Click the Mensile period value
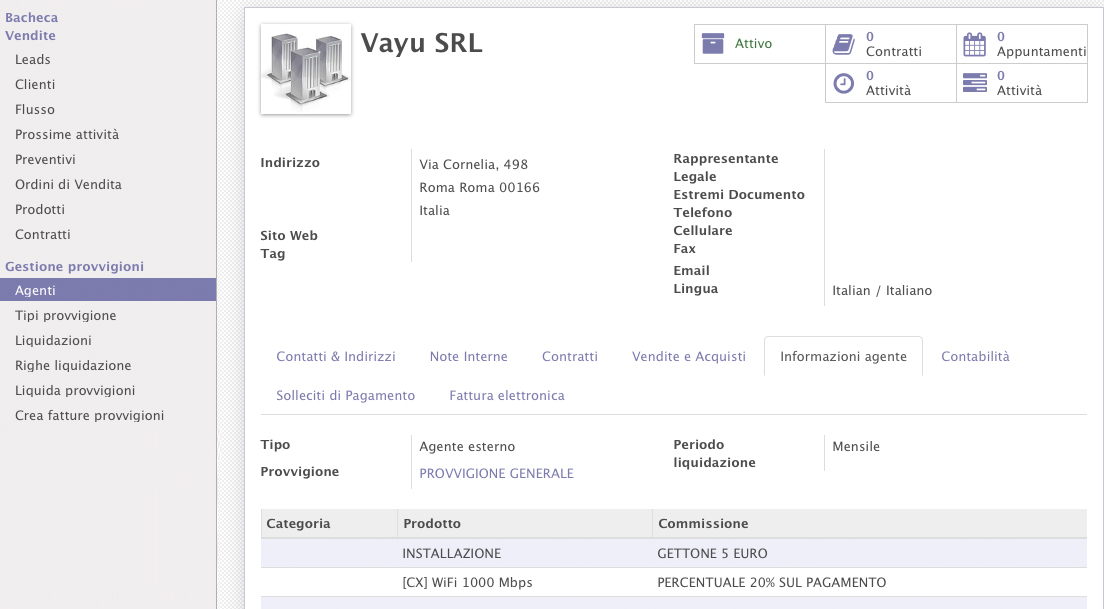The height and width of the screenshot is (609, 1104). tap(855, 446)
